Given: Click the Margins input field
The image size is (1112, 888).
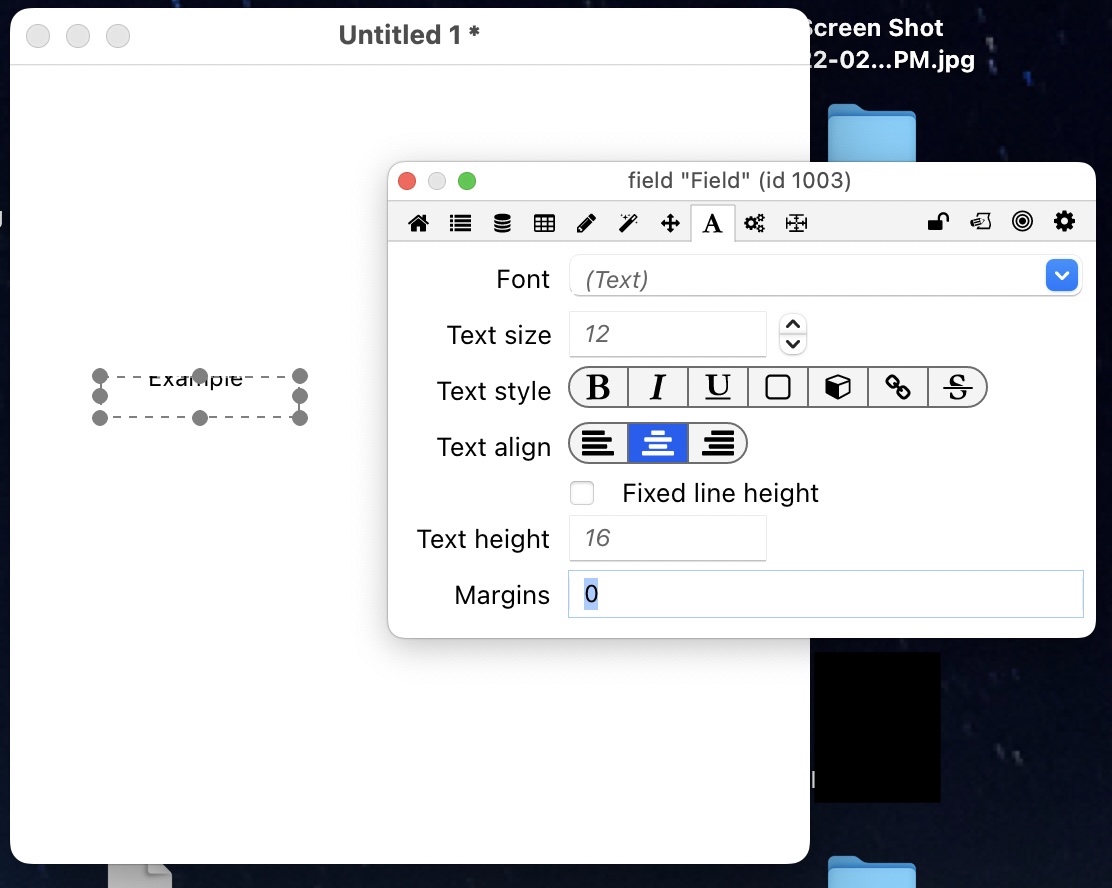Looking at the screenshot, I should tap(825, 595).
